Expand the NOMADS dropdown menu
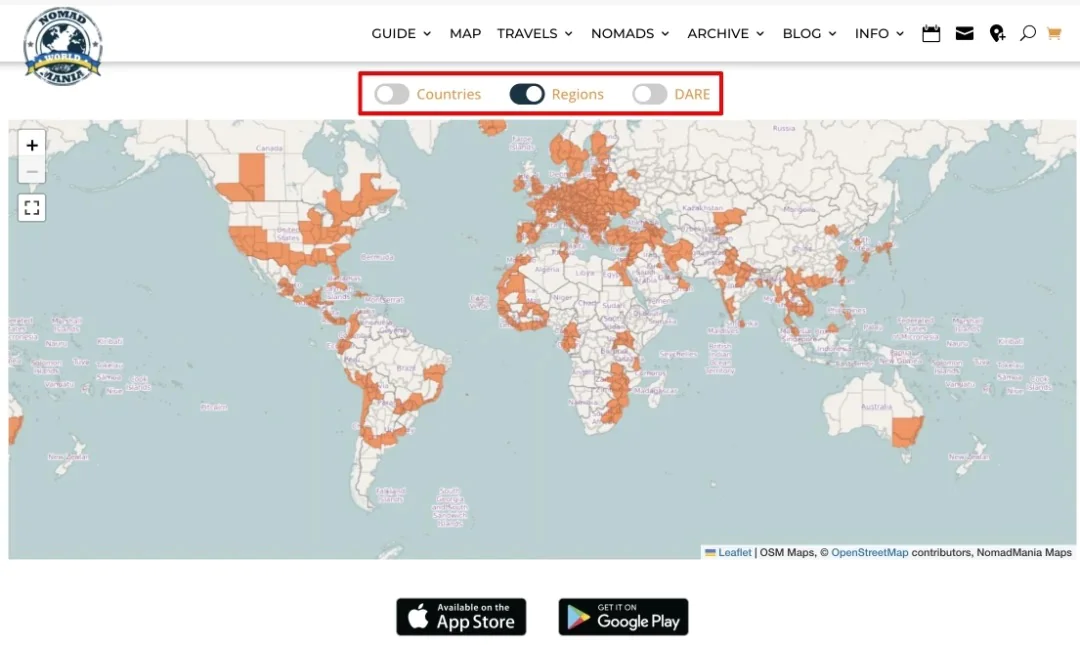The image size is (1080, 645). pos(630,34)
